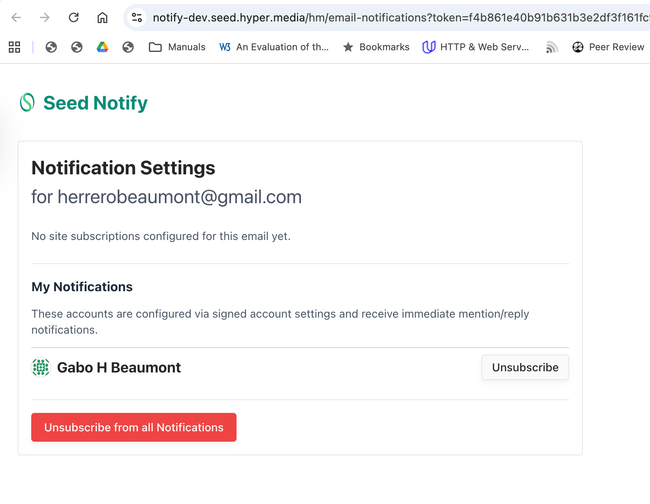Open the W3 An Evaluation bookmark
Screen dimensions: 650x504
(273, 47)
